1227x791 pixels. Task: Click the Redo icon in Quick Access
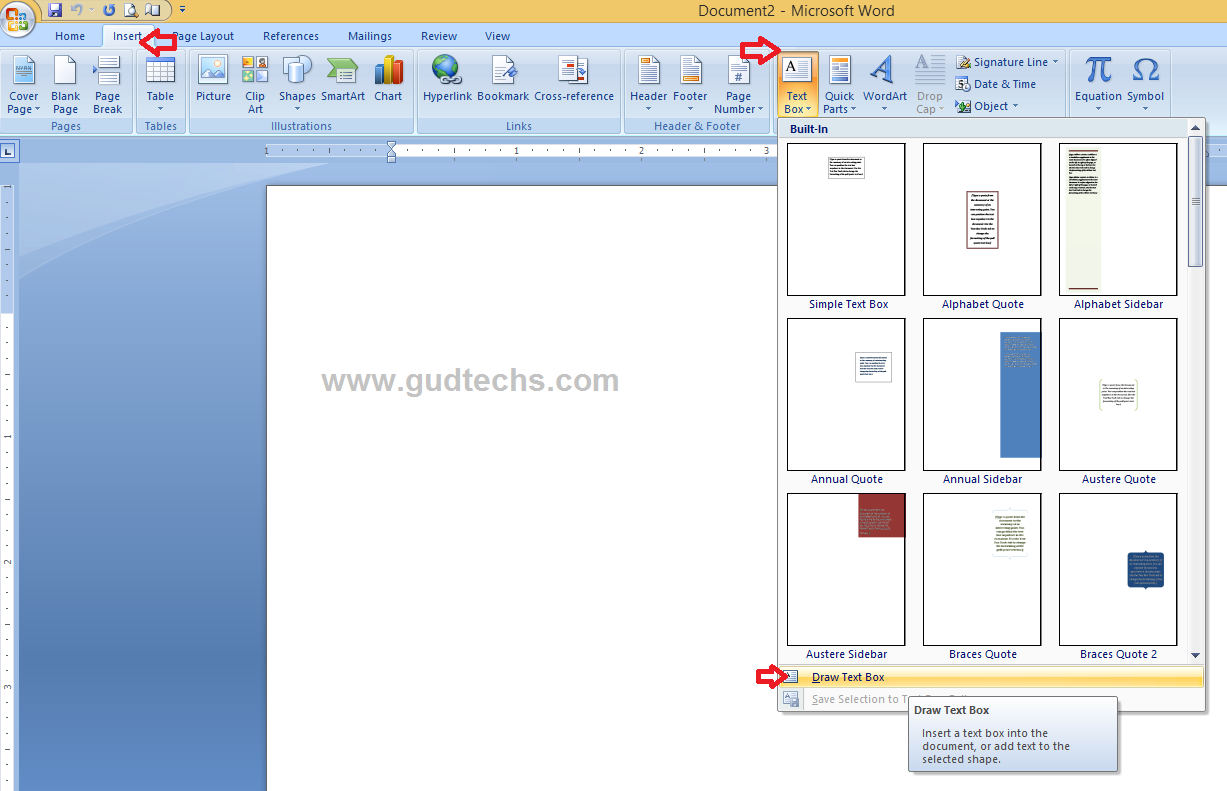pos(109,10)
